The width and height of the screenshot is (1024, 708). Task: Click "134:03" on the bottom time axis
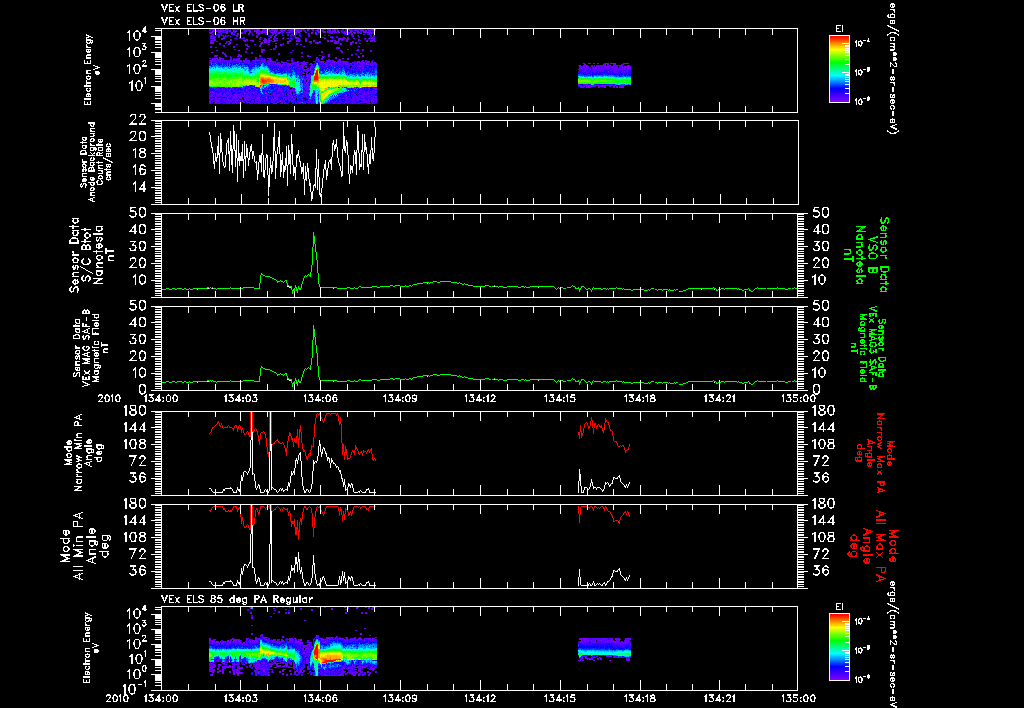(240, 698)
